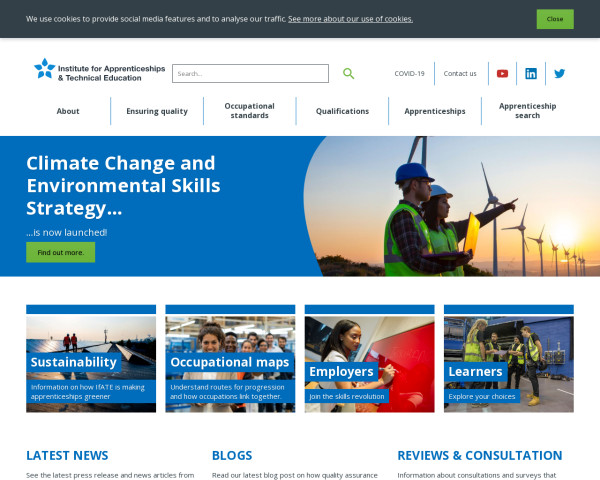Image resolution: width=600 pixels, height=480 pixels.
Task: Click the Institute for Apprenticeships logo
Action: pyautogui.click(x=100, y=70)
